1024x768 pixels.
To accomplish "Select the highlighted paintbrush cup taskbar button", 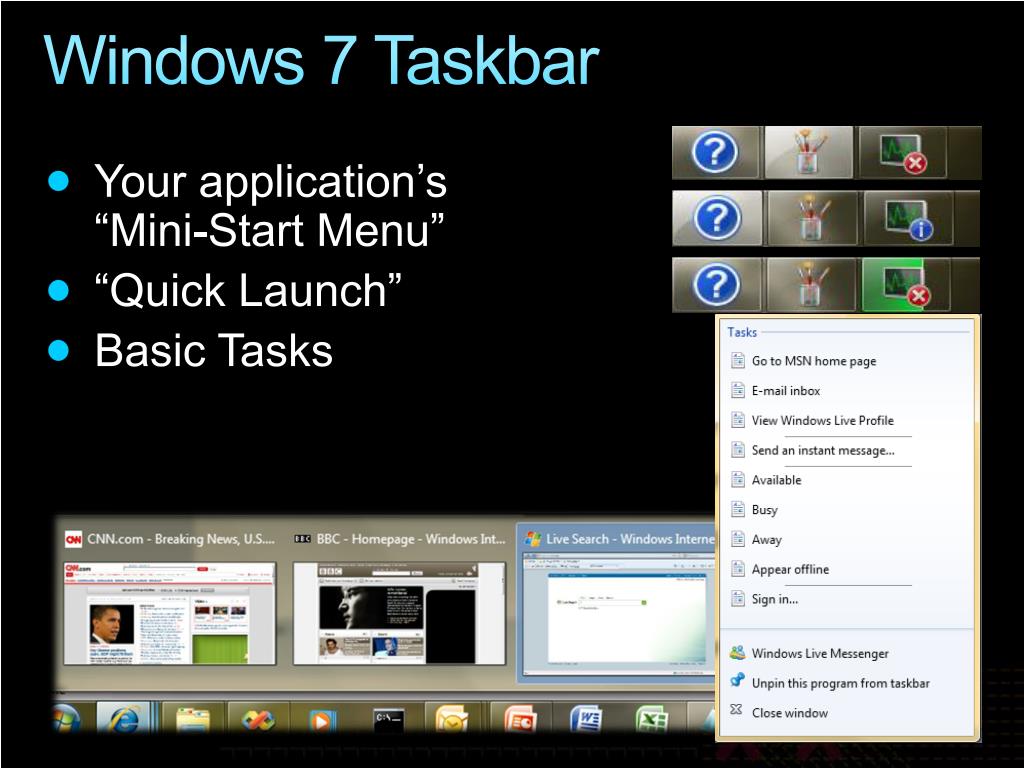I will pos(808,152).
